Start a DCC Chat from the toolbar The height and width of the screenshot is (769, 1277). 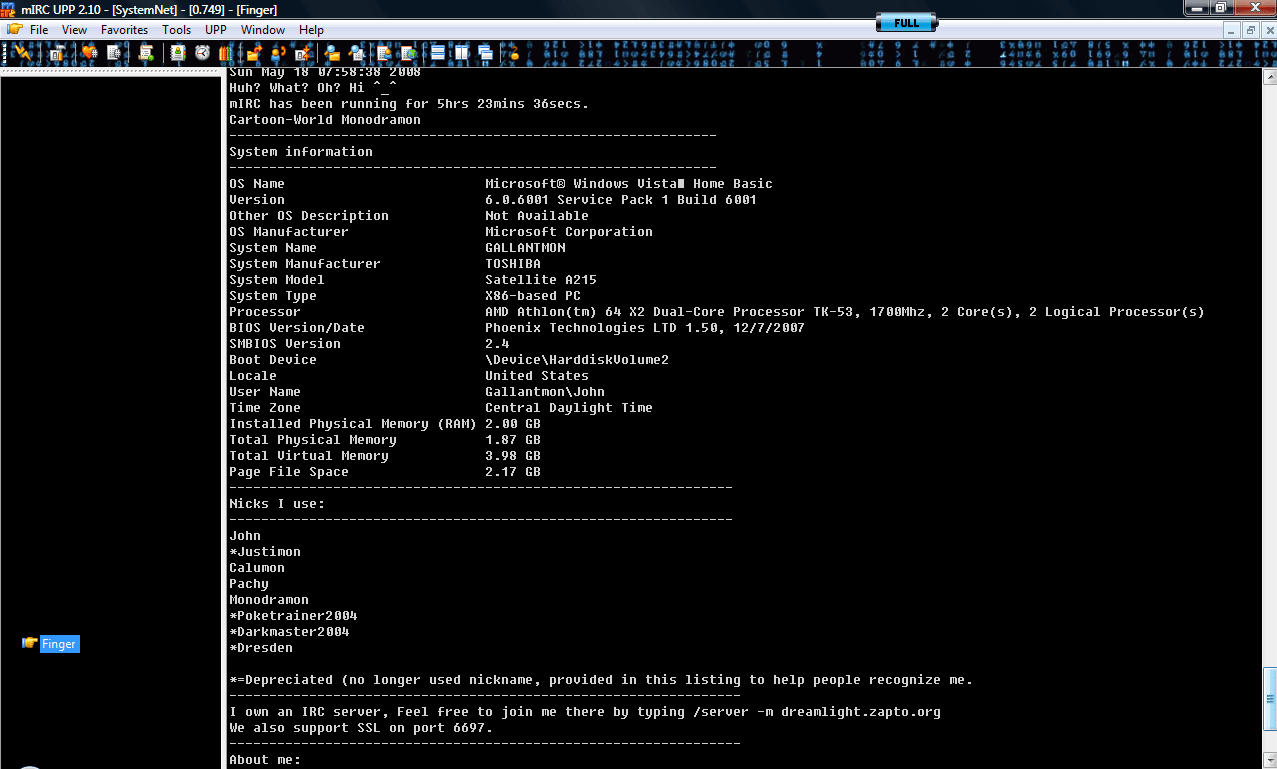278,53
